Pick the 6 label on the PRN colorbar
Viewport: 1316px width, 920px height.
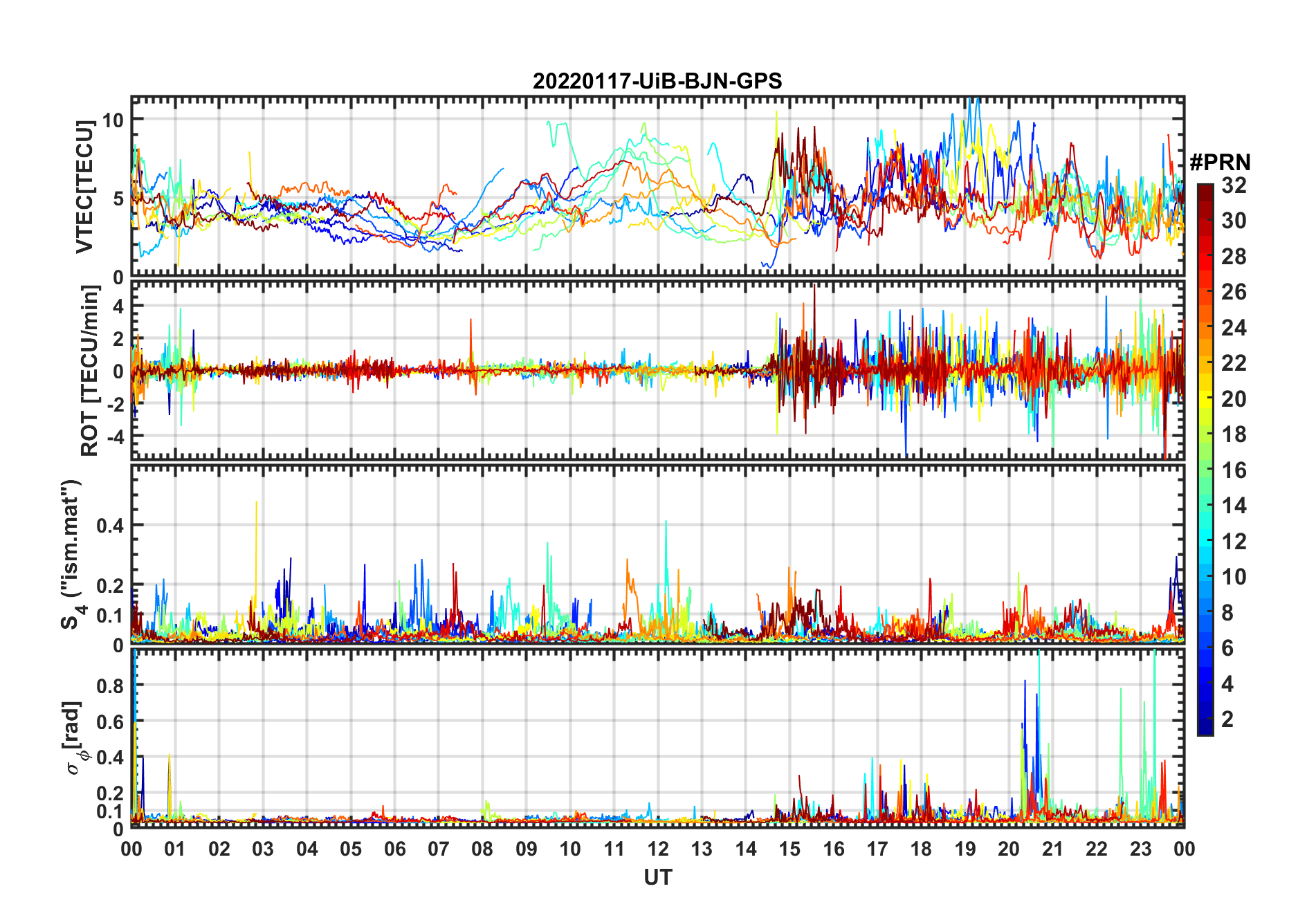click(x=1227, y=648)
